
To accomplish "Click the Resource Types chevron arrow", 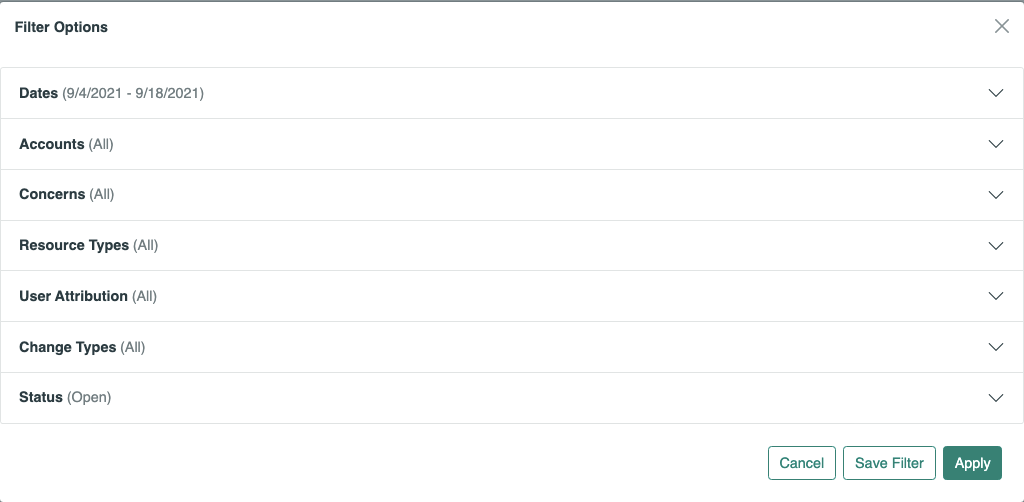I will point(995,246).
